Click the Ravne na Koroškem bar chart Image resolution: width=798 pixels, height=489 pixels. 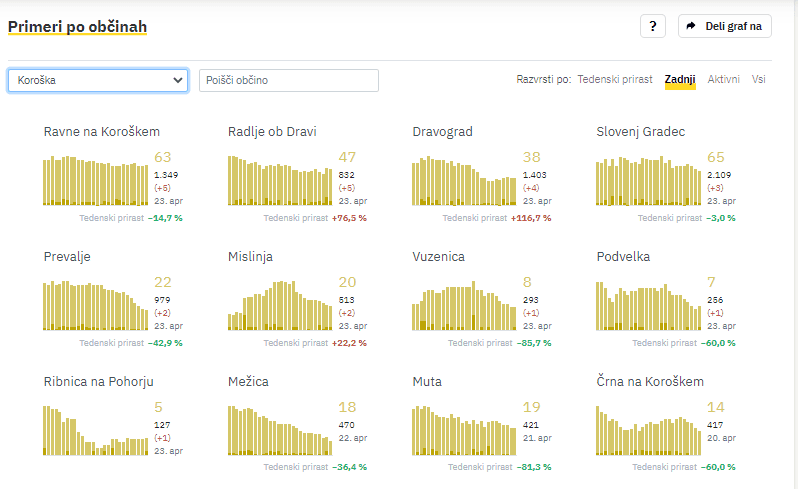point(95,180)
